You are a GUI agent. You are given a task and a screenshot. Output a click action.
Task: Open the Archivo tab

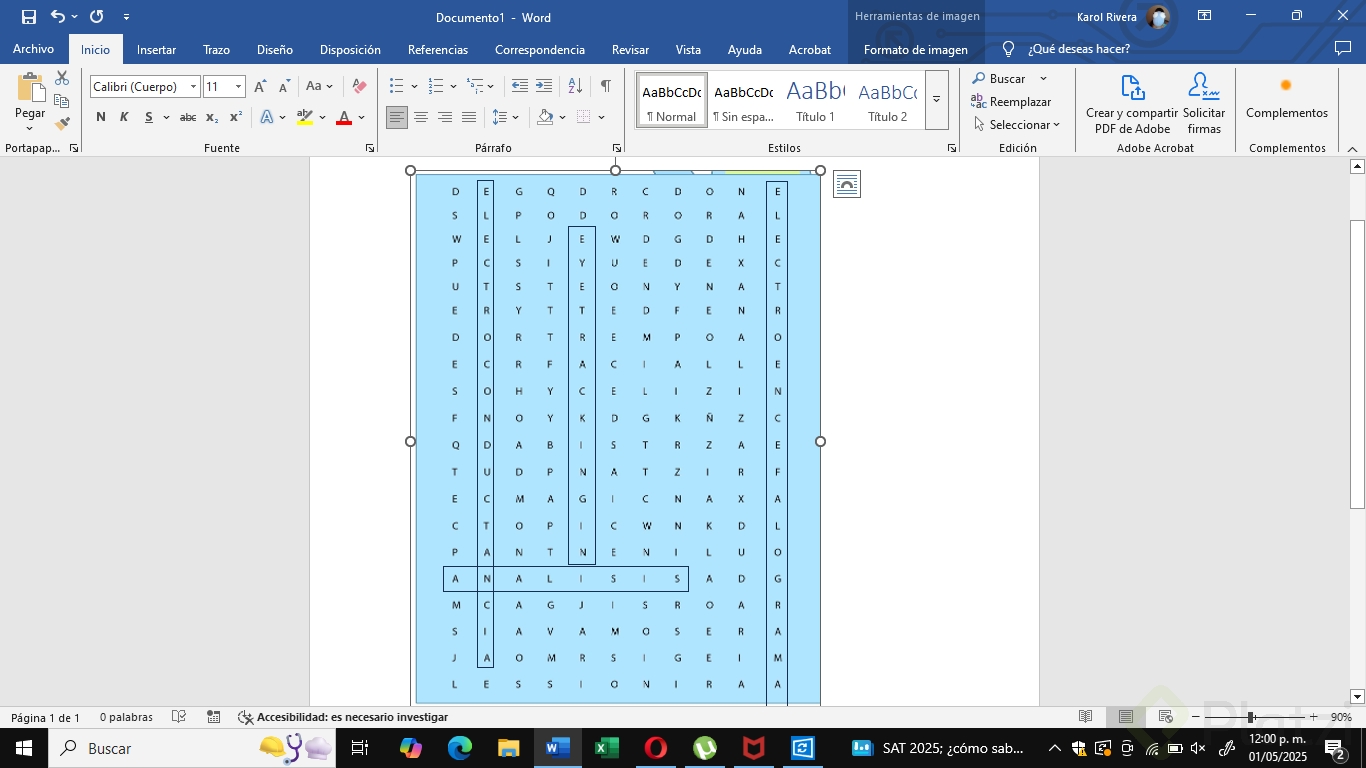[33, 49]
